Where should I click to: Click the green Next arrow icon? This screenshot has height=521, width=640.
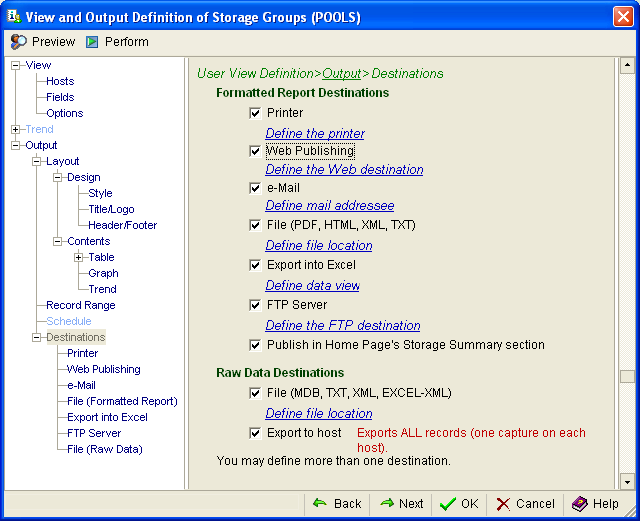[387, 503]
